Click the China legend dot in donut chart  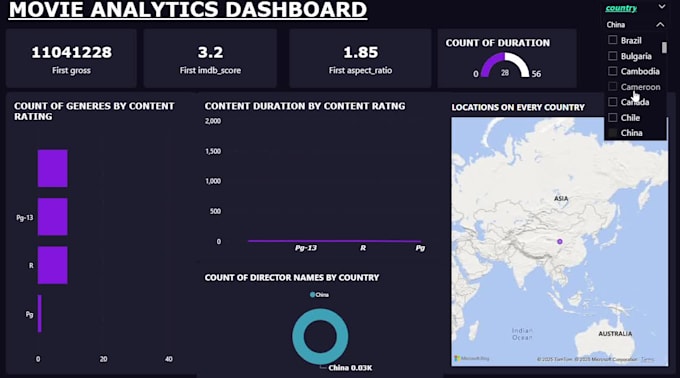312,295
